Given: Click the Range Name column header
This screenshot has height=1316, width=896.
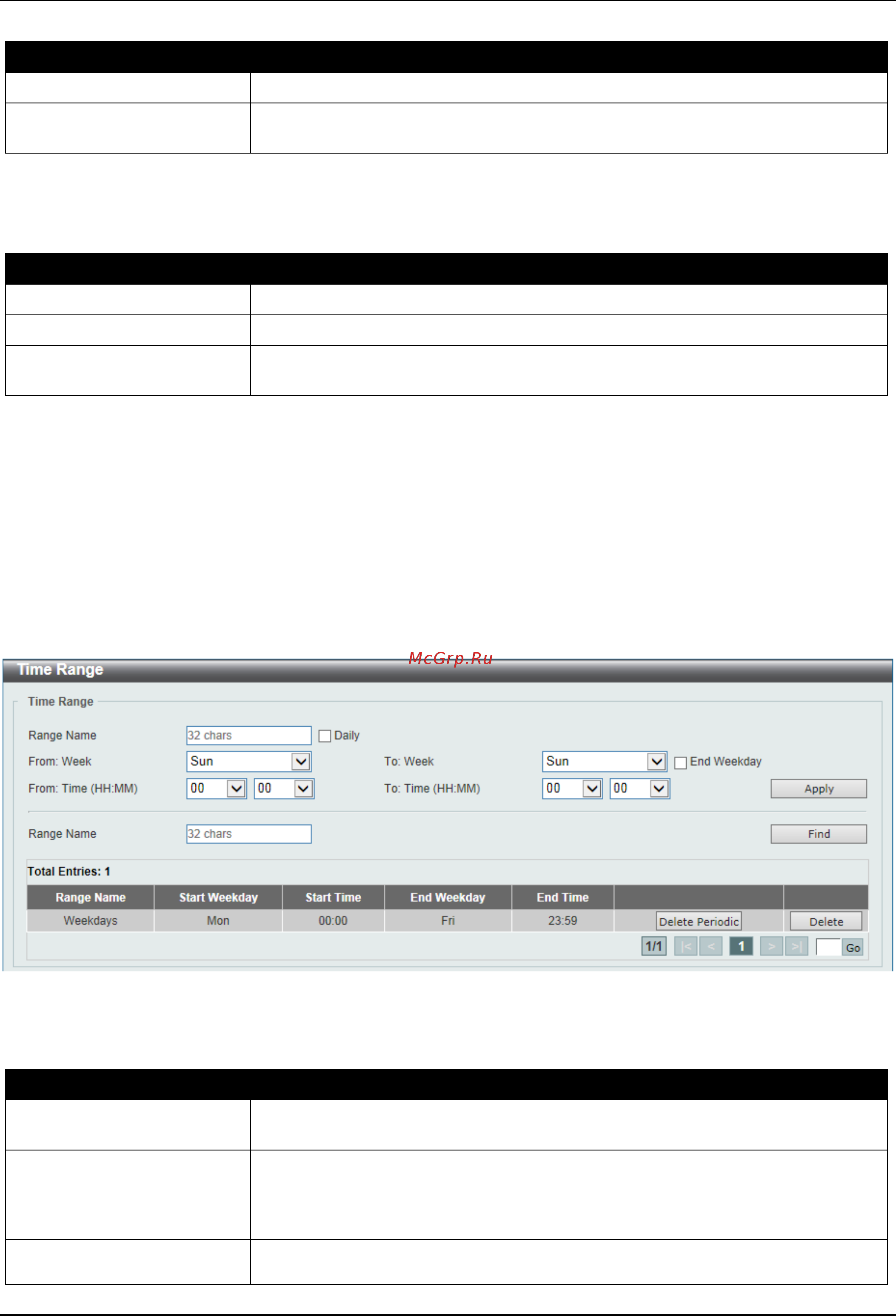Looking at the screenshot, I should pos(91,897).
